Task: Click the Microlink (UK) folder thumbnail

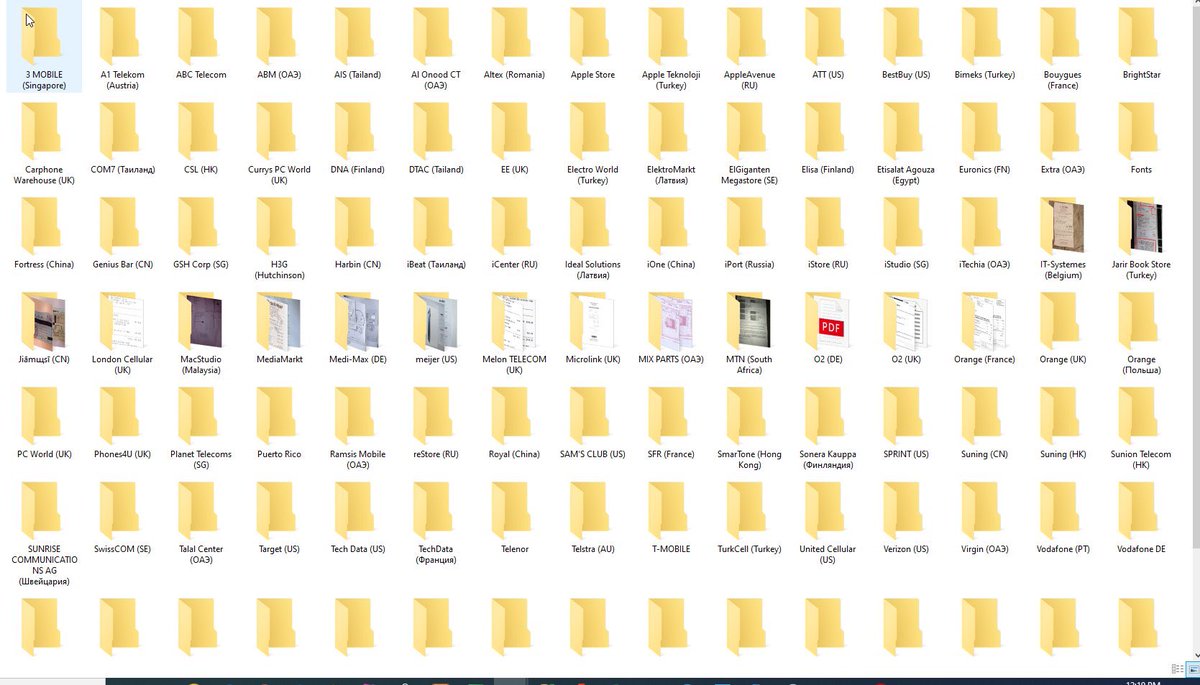Action: tap(592, 321)
